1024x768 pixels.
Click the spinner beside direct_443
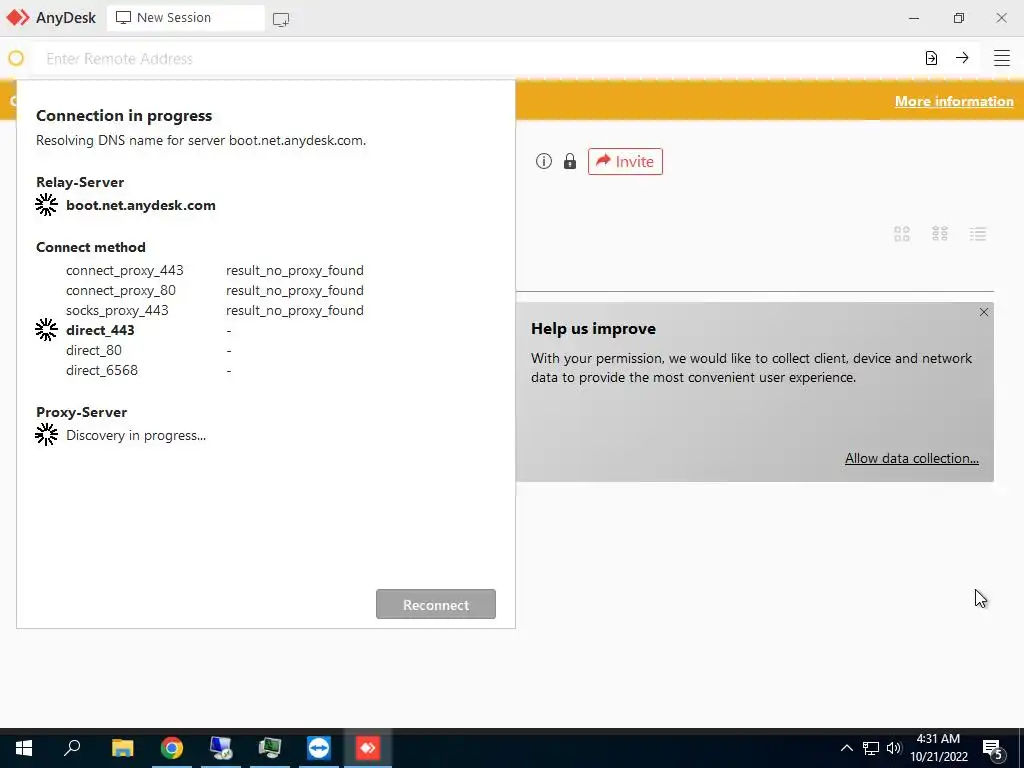pyautogui.click(x=46, y=330)
